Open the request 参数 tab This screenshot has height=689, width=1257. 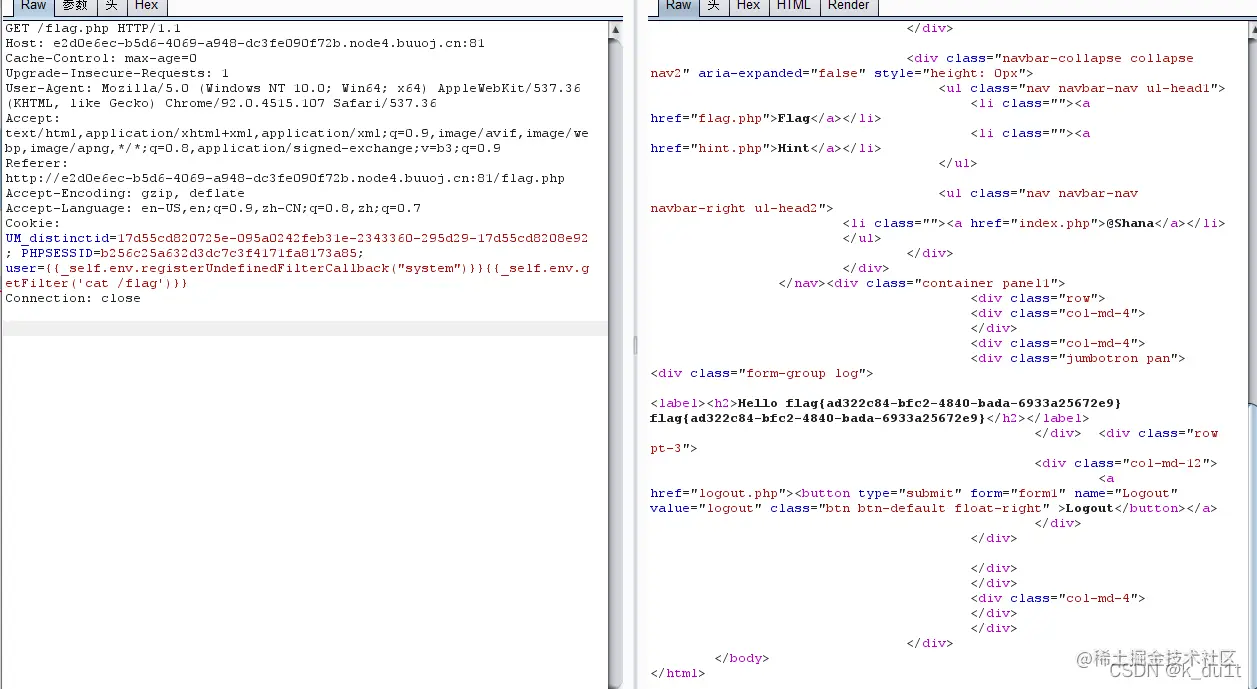click(x=75, y=6)
